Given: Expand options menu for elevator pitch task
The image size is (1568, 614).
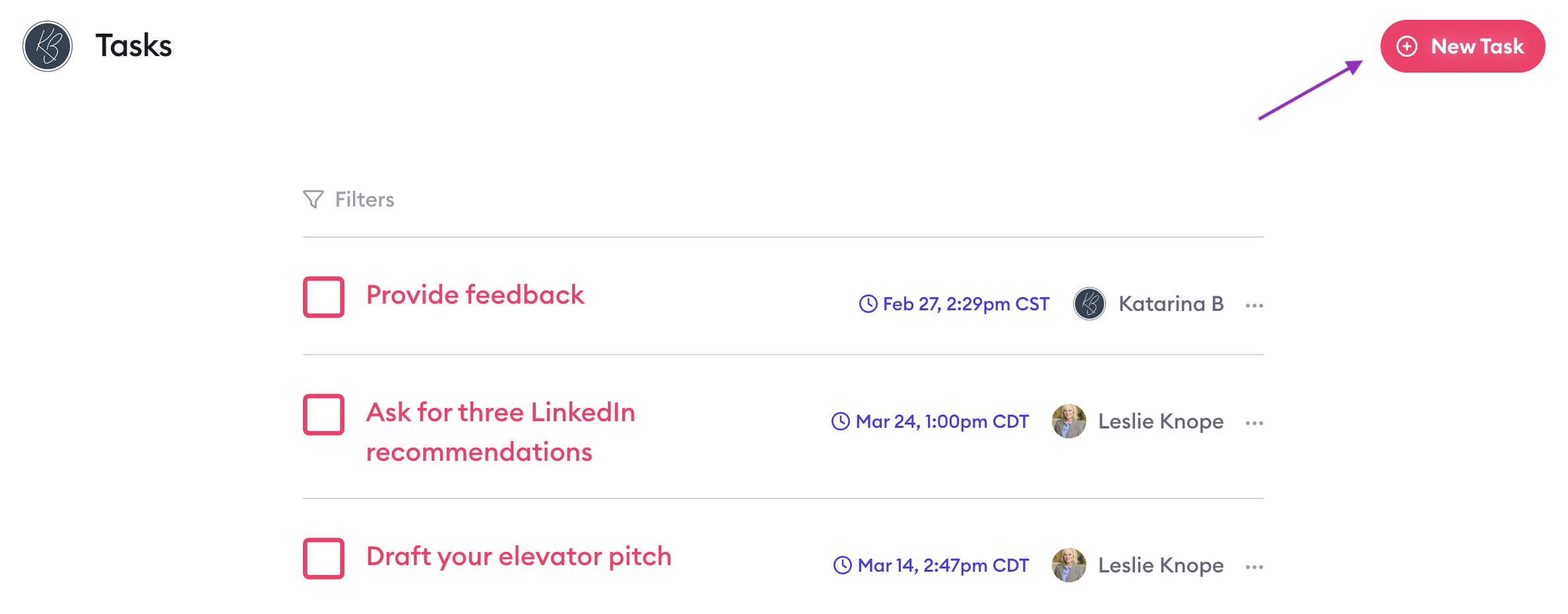Looking at the screenshot, I should click(x=1254, y=566).
